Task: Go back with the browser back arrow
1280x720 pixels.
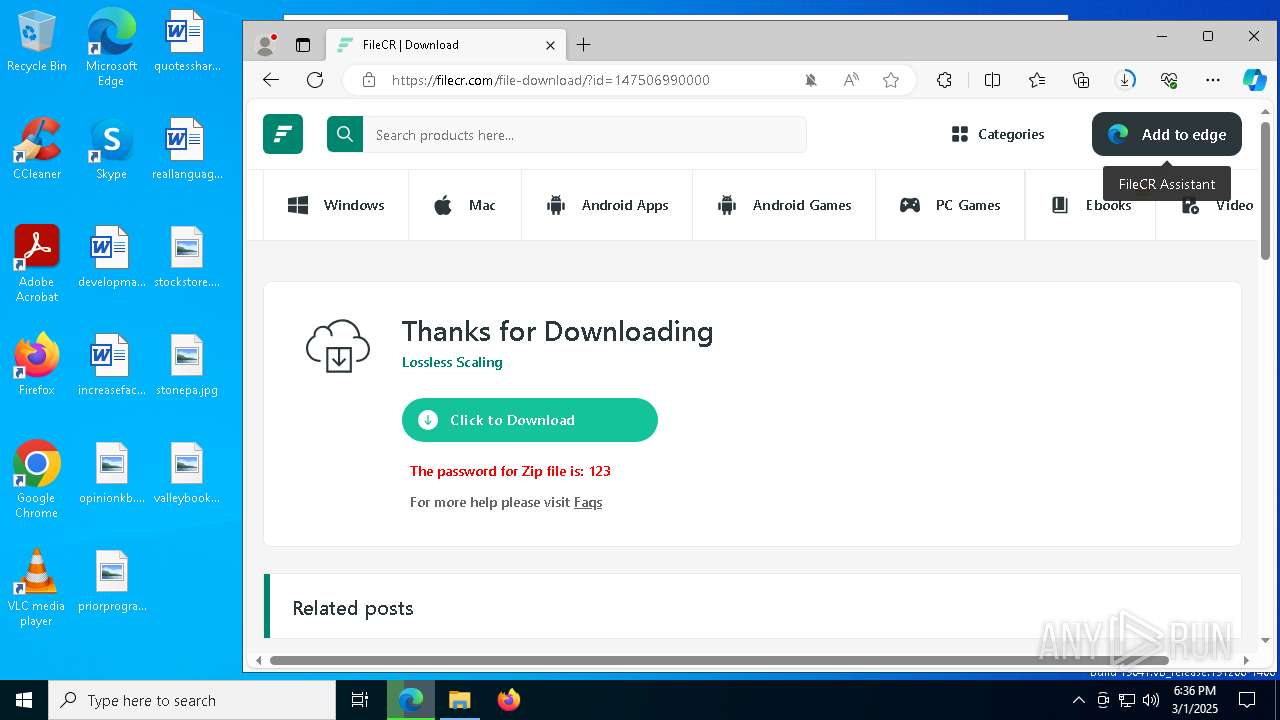Action: 271,80
